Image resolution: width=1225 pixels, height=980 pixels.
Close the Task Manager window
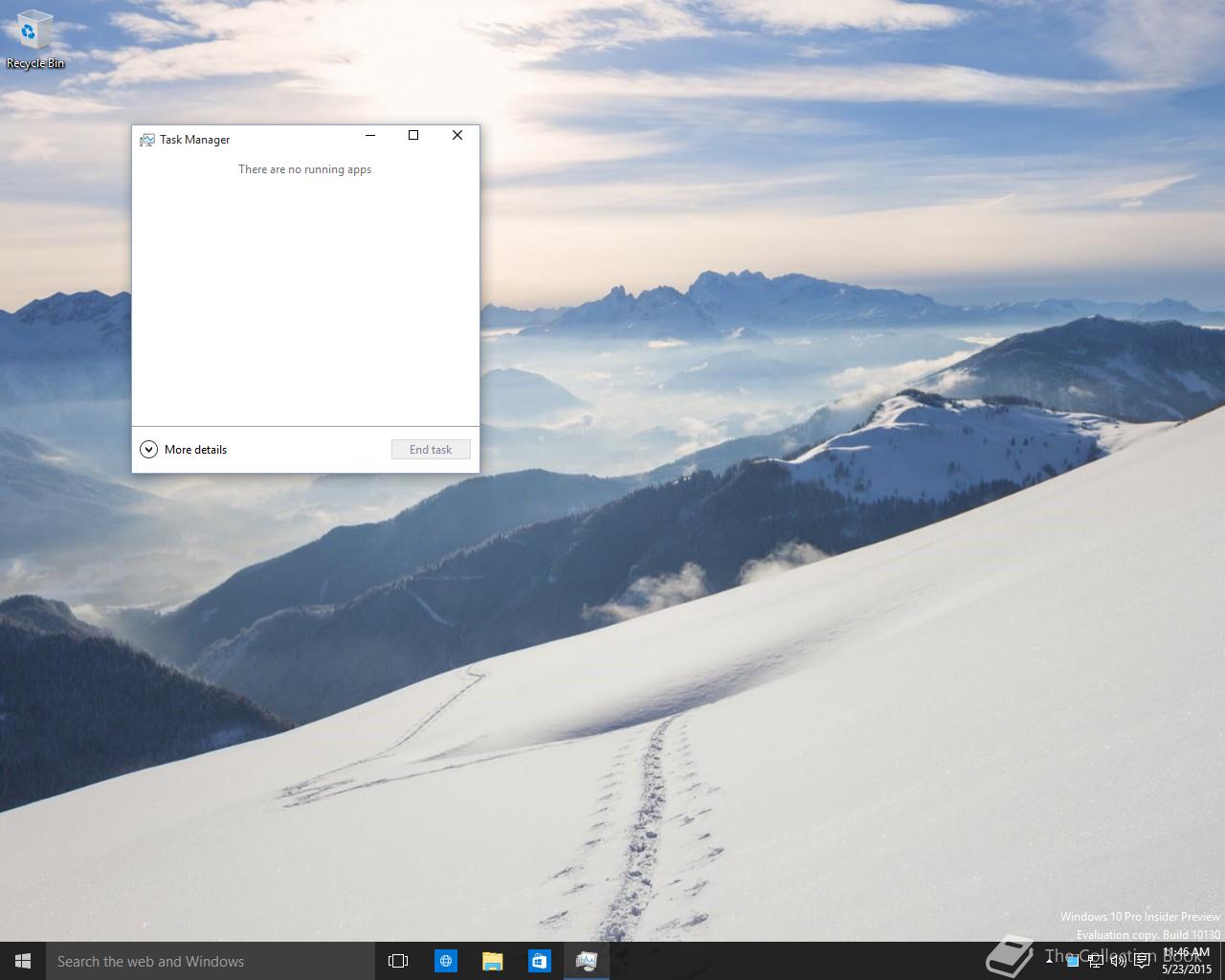(457, 135)
